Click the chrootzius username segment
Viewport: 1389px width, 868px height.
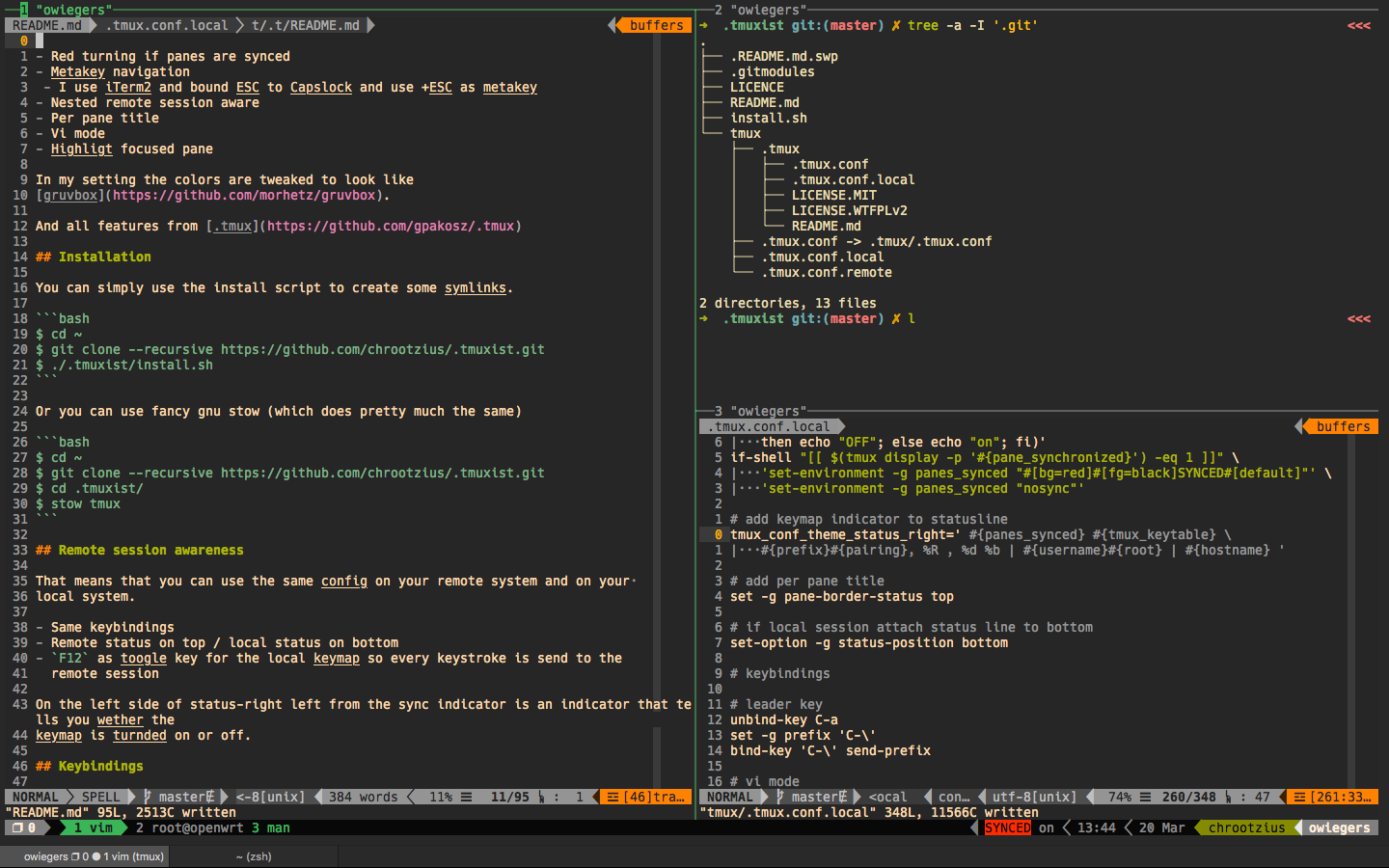coord(1247,827)
